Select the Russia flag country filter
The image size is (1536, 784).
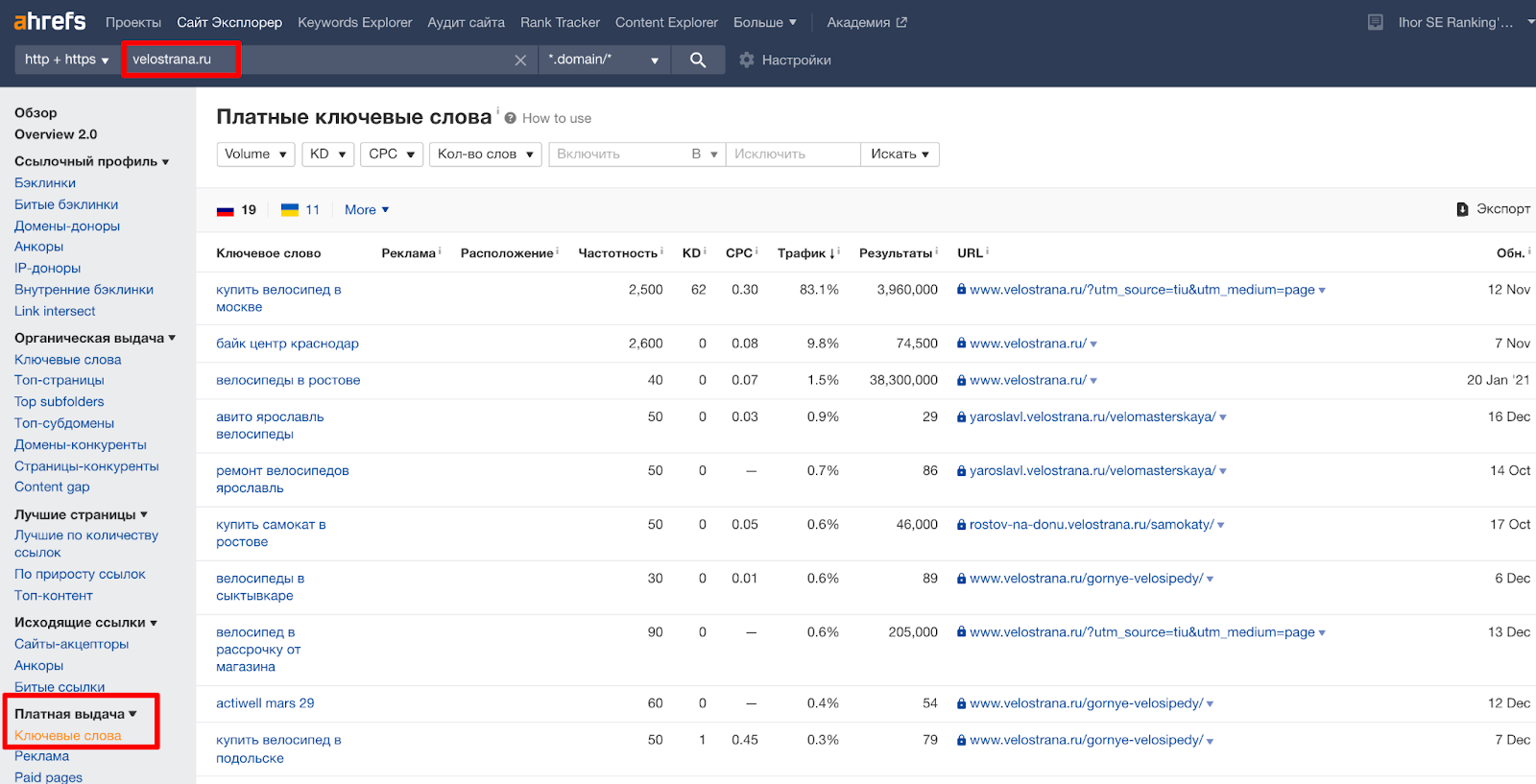pyautogui.click(x=226, y=210)
